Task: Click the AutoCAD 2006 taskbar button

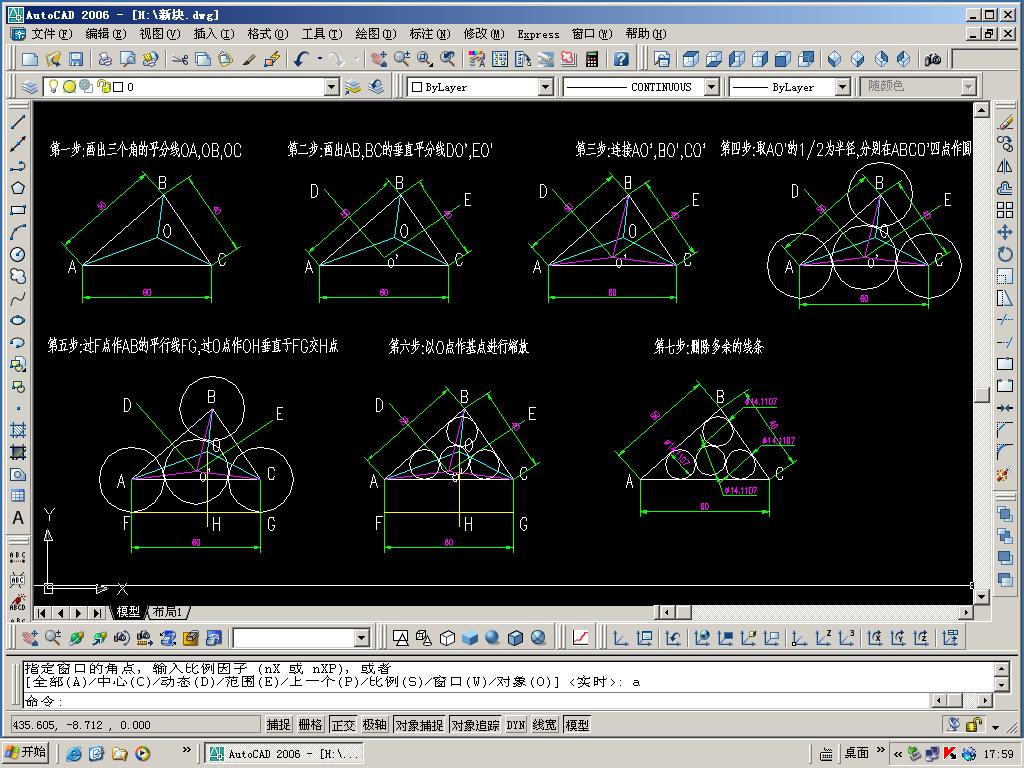Action: 283,754
